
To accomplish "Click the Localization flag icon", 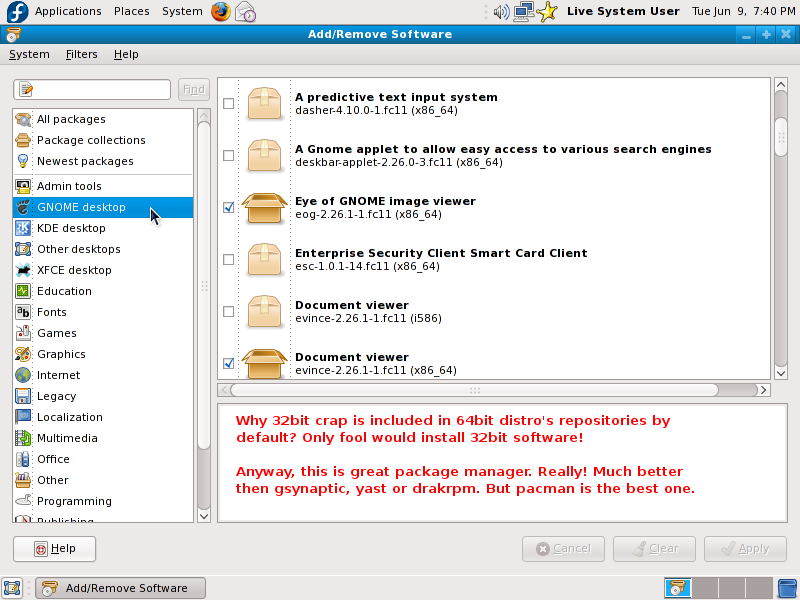I will [x=23, y=417].
